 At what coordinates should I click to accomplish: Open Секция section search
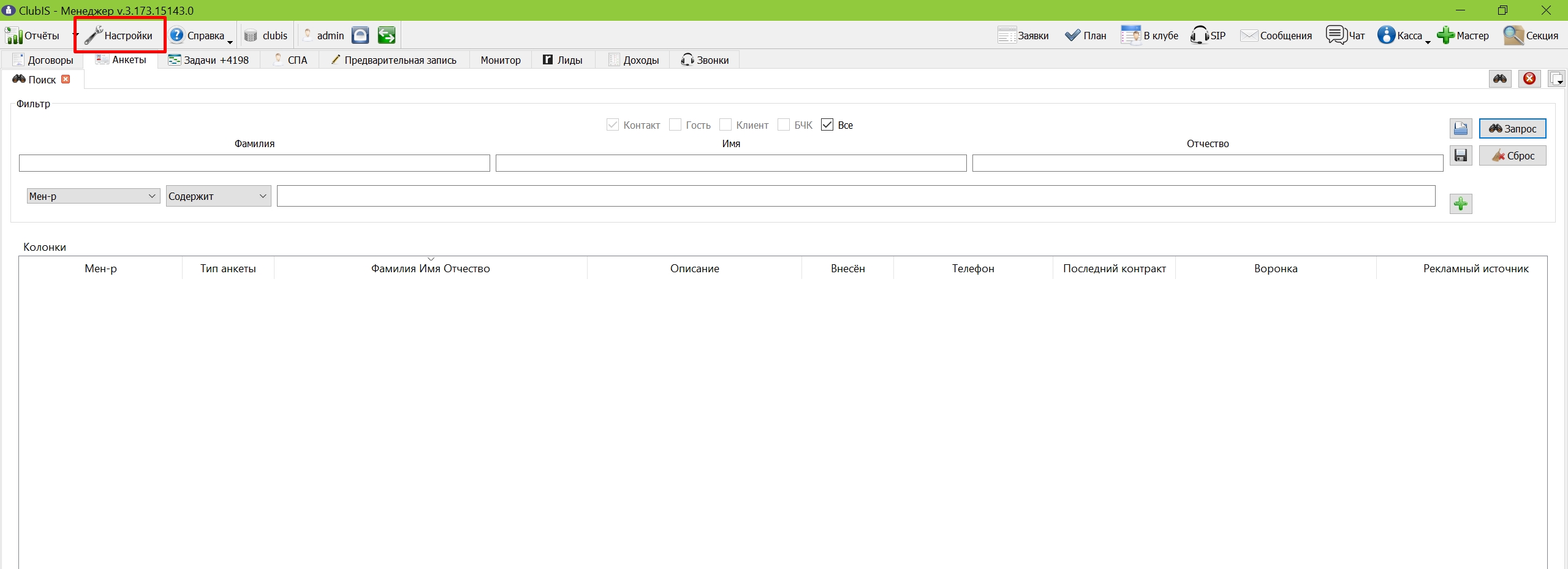[x=1531, y=36]
